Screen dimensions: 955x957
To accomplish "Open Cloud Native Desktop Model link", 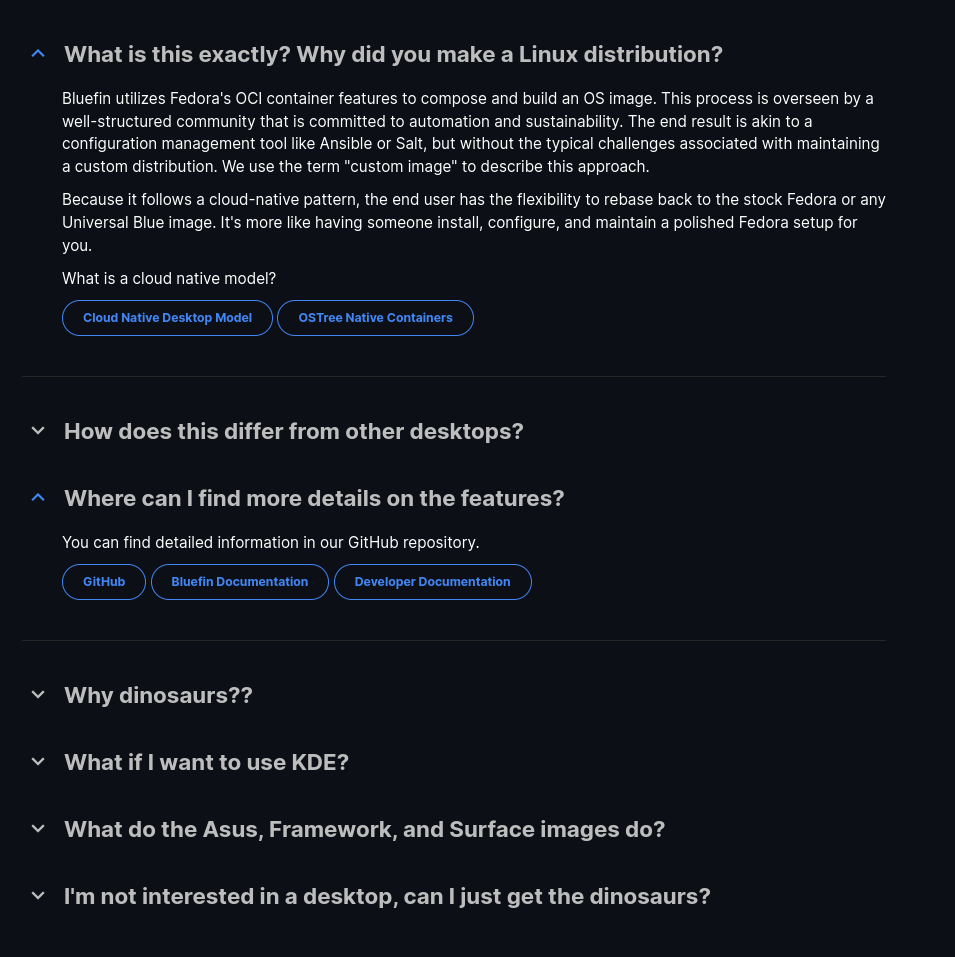I will 167,318.
